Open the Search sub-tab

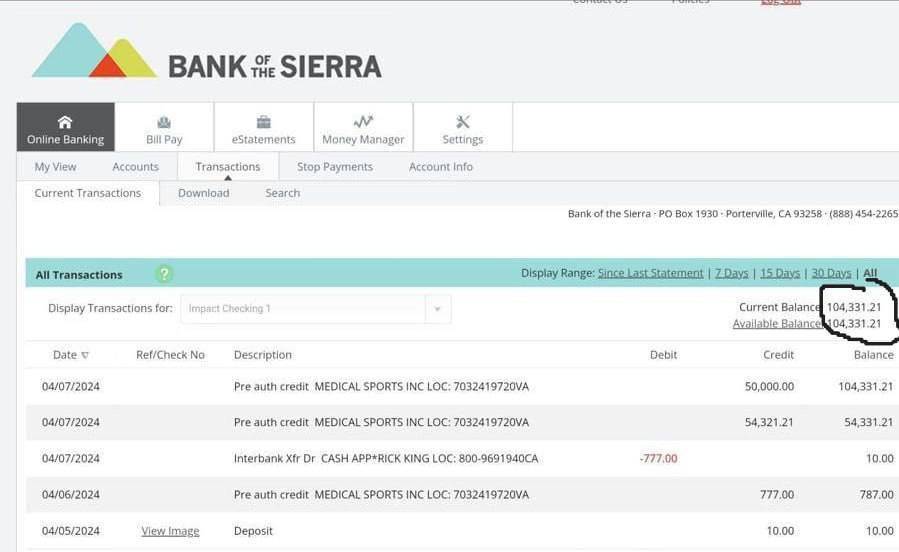point(283,193)
